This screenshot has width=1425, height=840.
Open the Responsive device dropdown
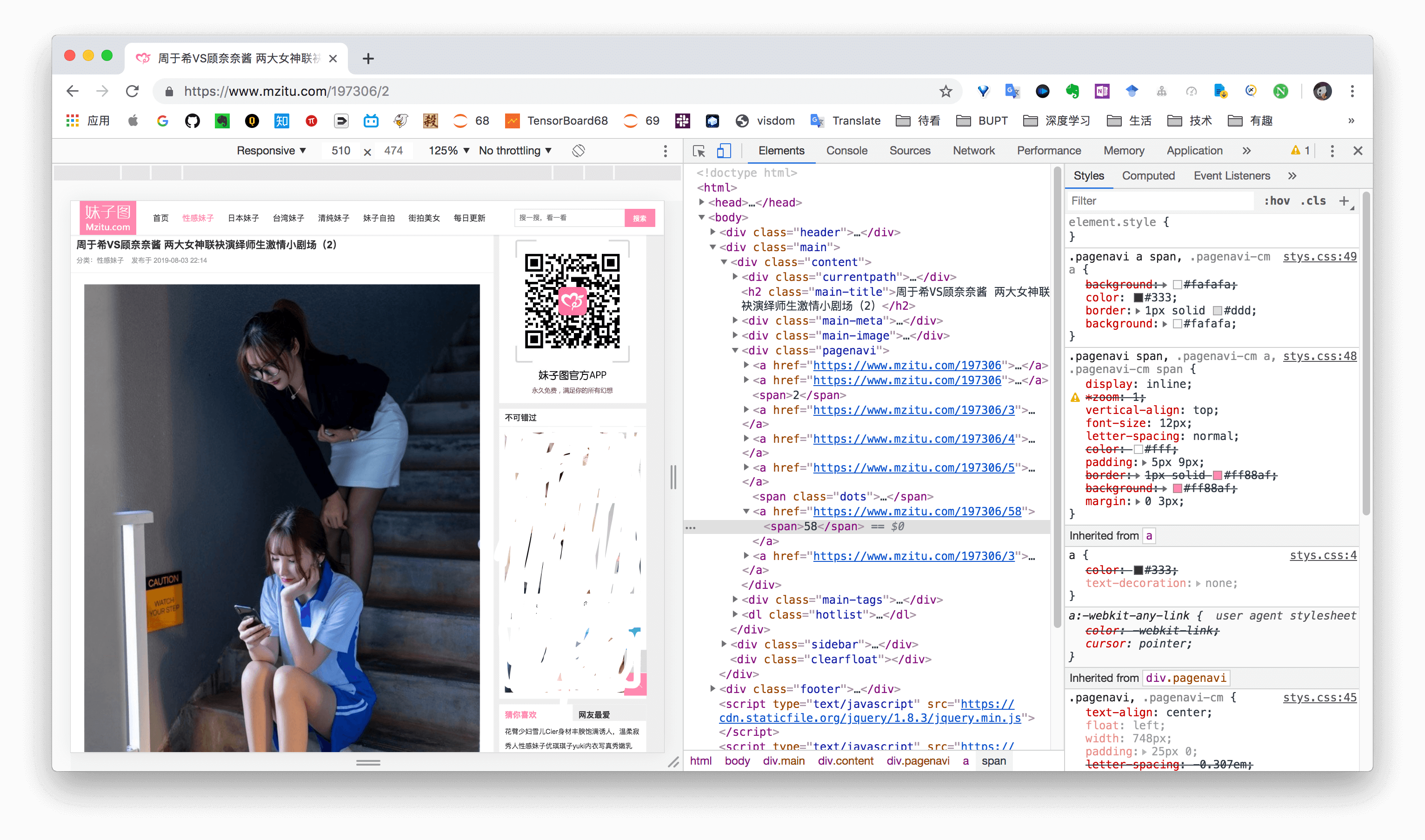click(271, 151)
